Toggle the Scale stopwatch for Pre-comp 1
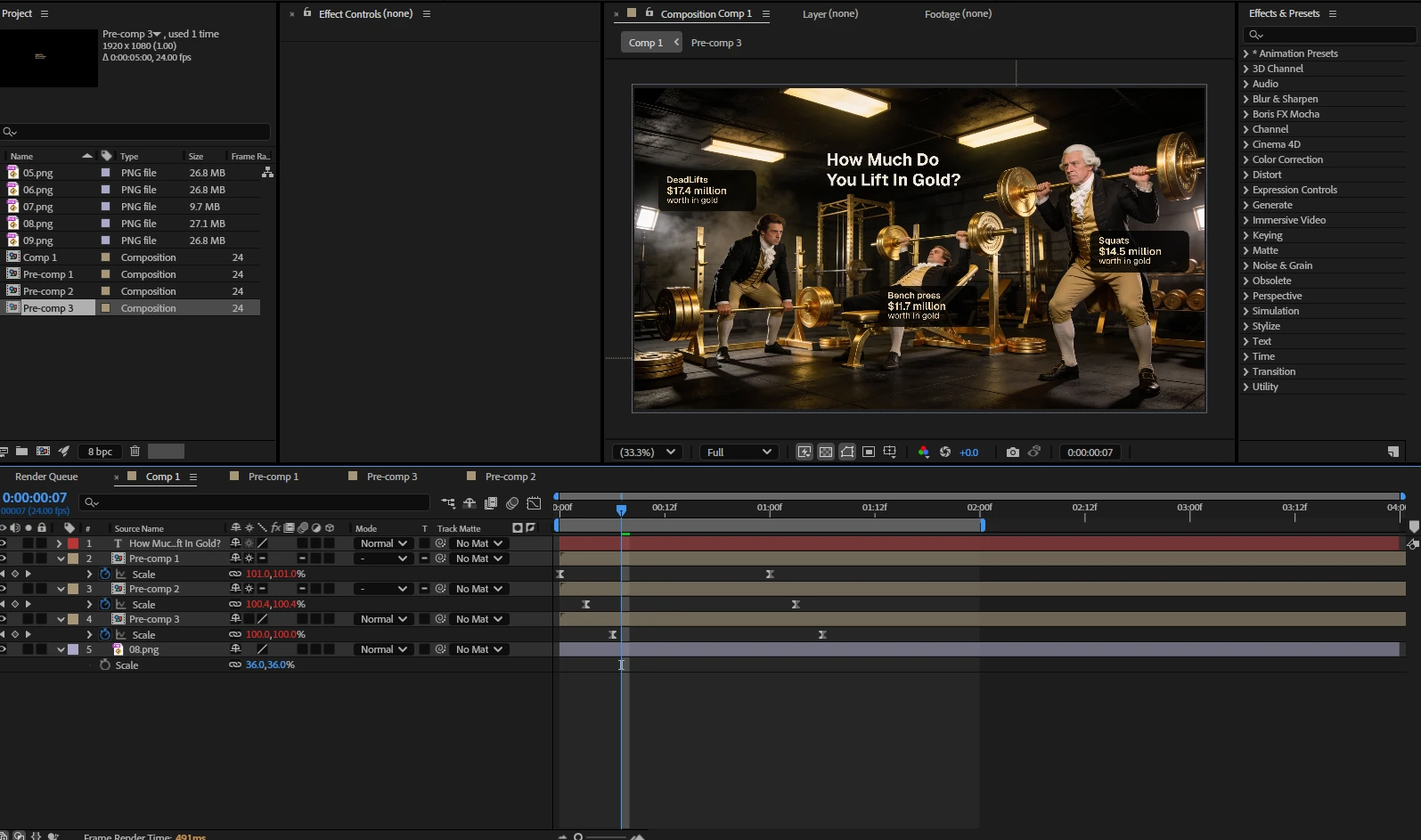 coord(105,574)
